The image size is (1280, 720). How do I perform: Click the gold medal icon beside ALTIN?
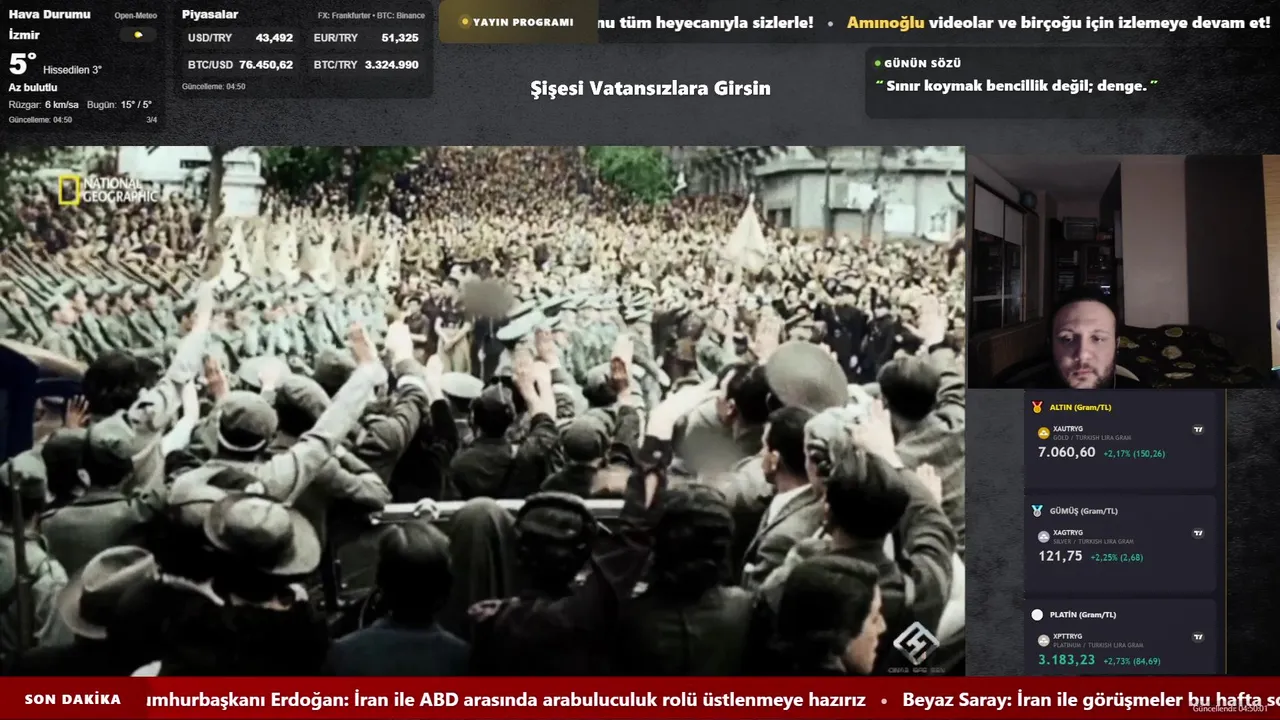[1037, 407]
